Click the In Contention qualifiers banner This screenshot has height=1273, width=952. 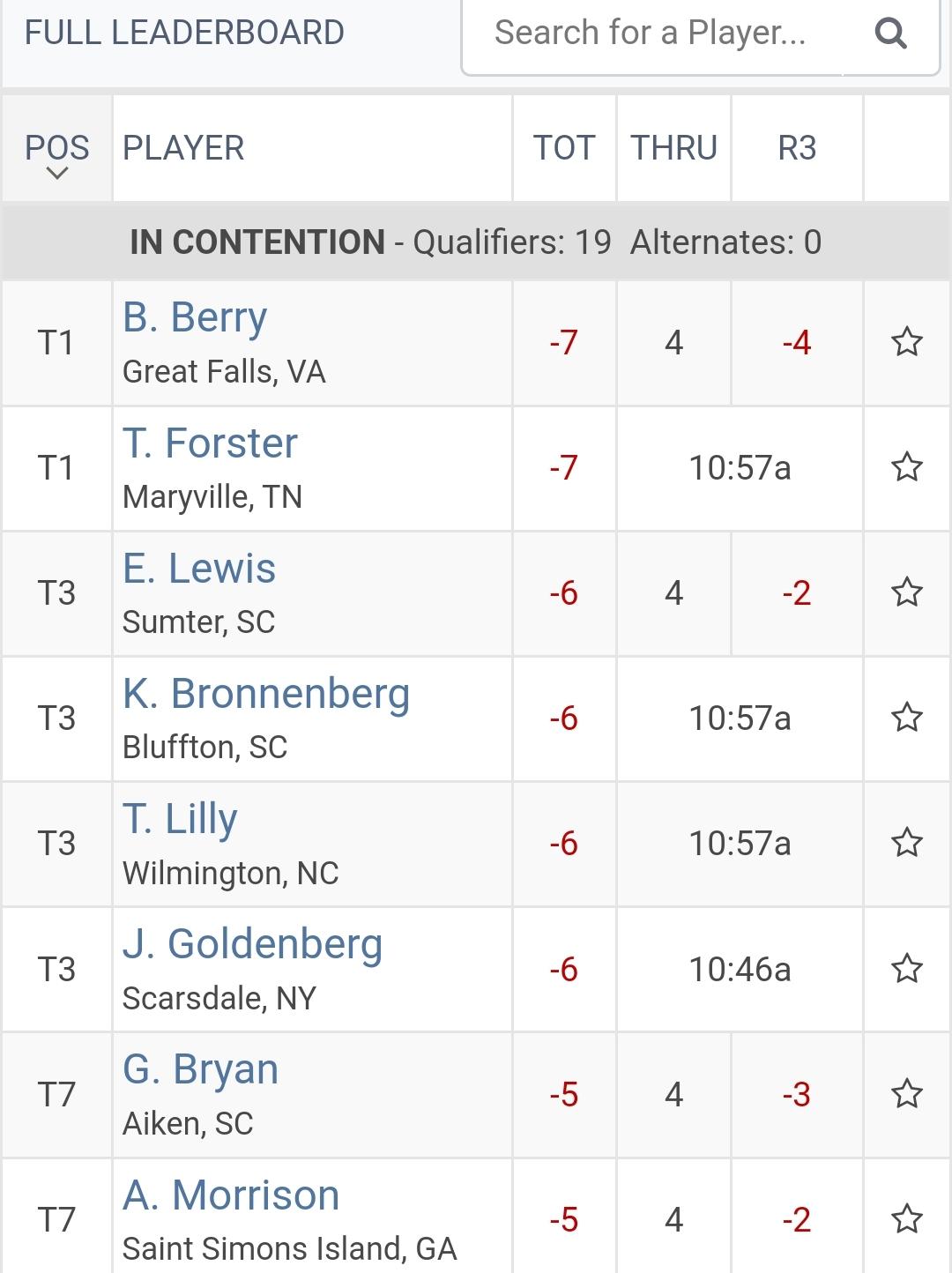476,242
